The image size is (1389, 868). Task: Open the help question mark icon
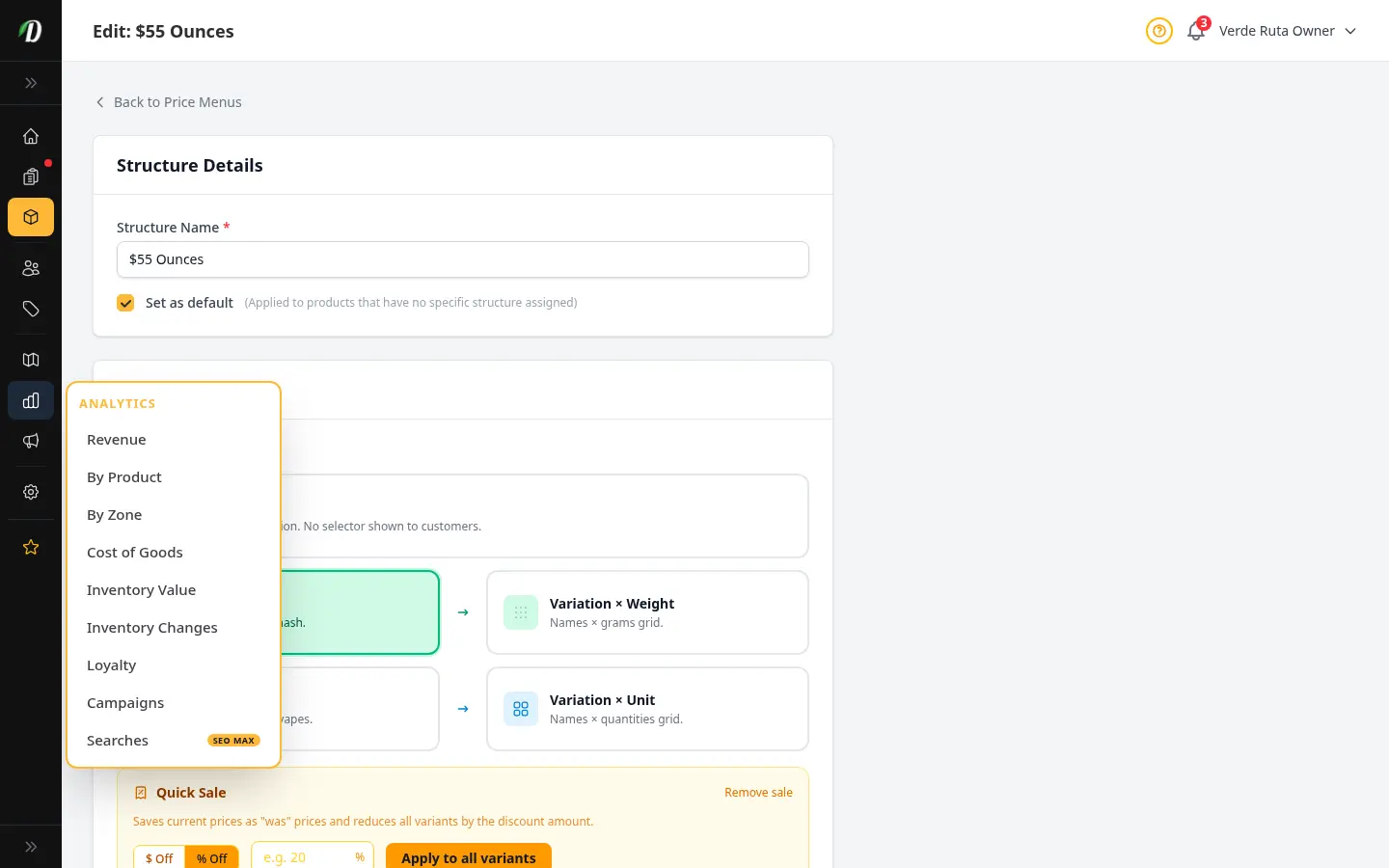coord(1158,31)
